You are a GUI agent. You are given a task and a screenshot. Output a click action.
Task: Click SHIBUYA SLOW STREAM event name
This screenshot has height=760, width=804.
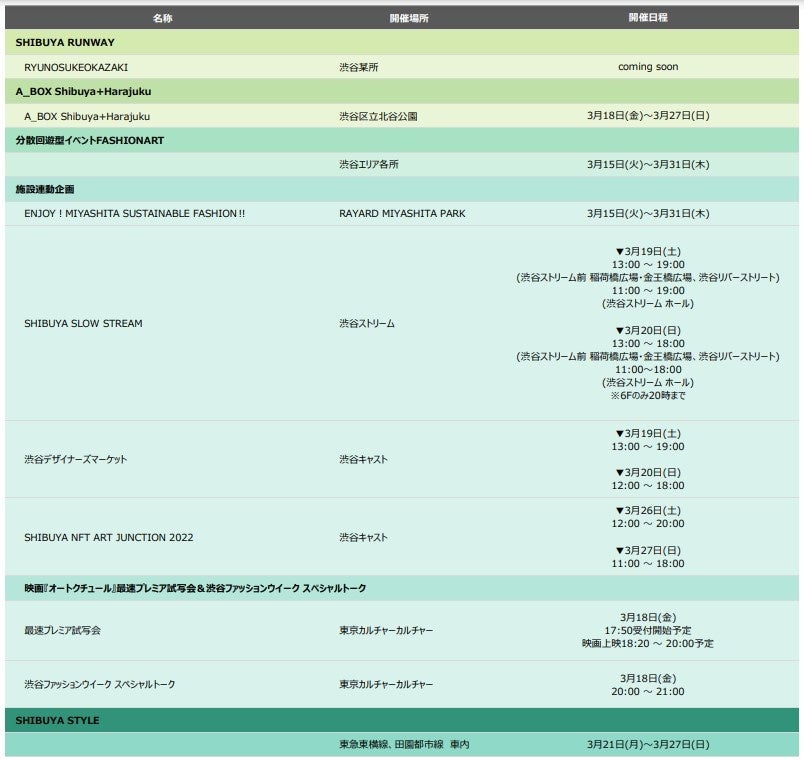tap(83, 324)
